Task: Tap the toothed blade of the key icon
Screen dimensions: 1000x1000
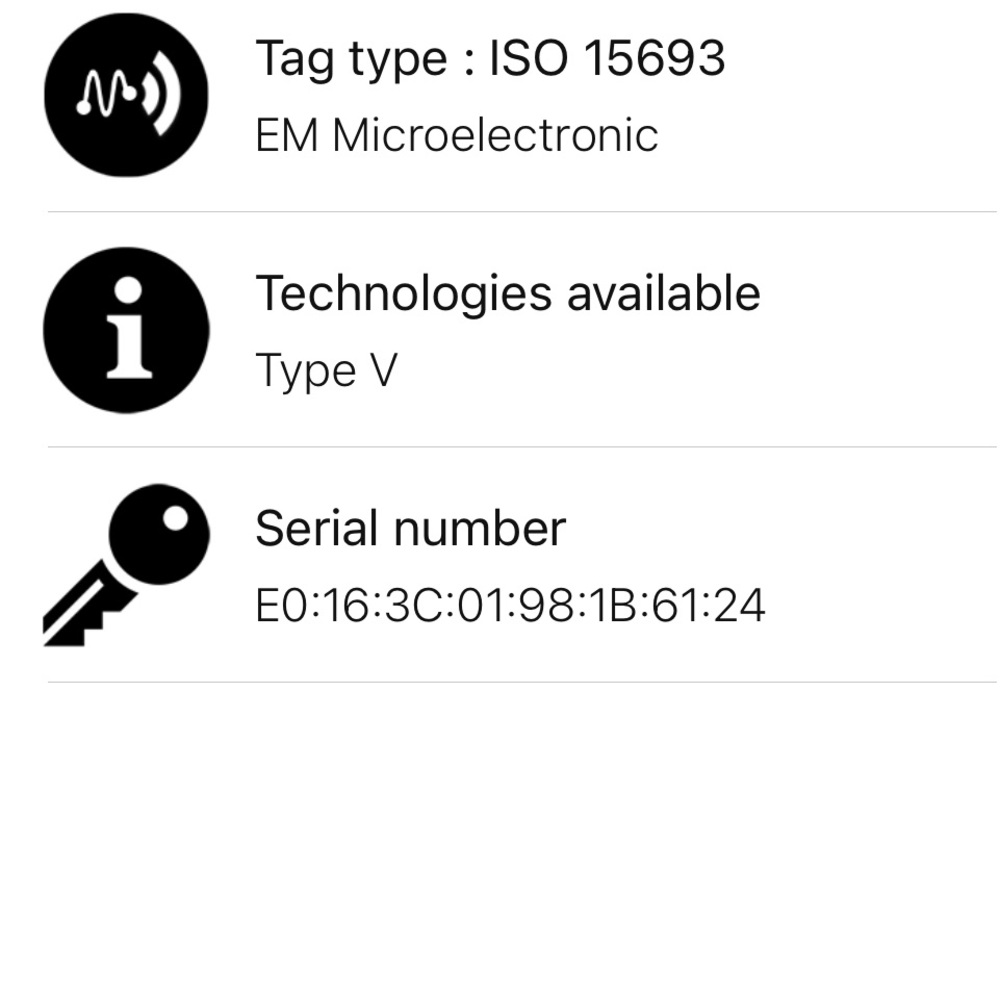Action: (x=82, y=608)
